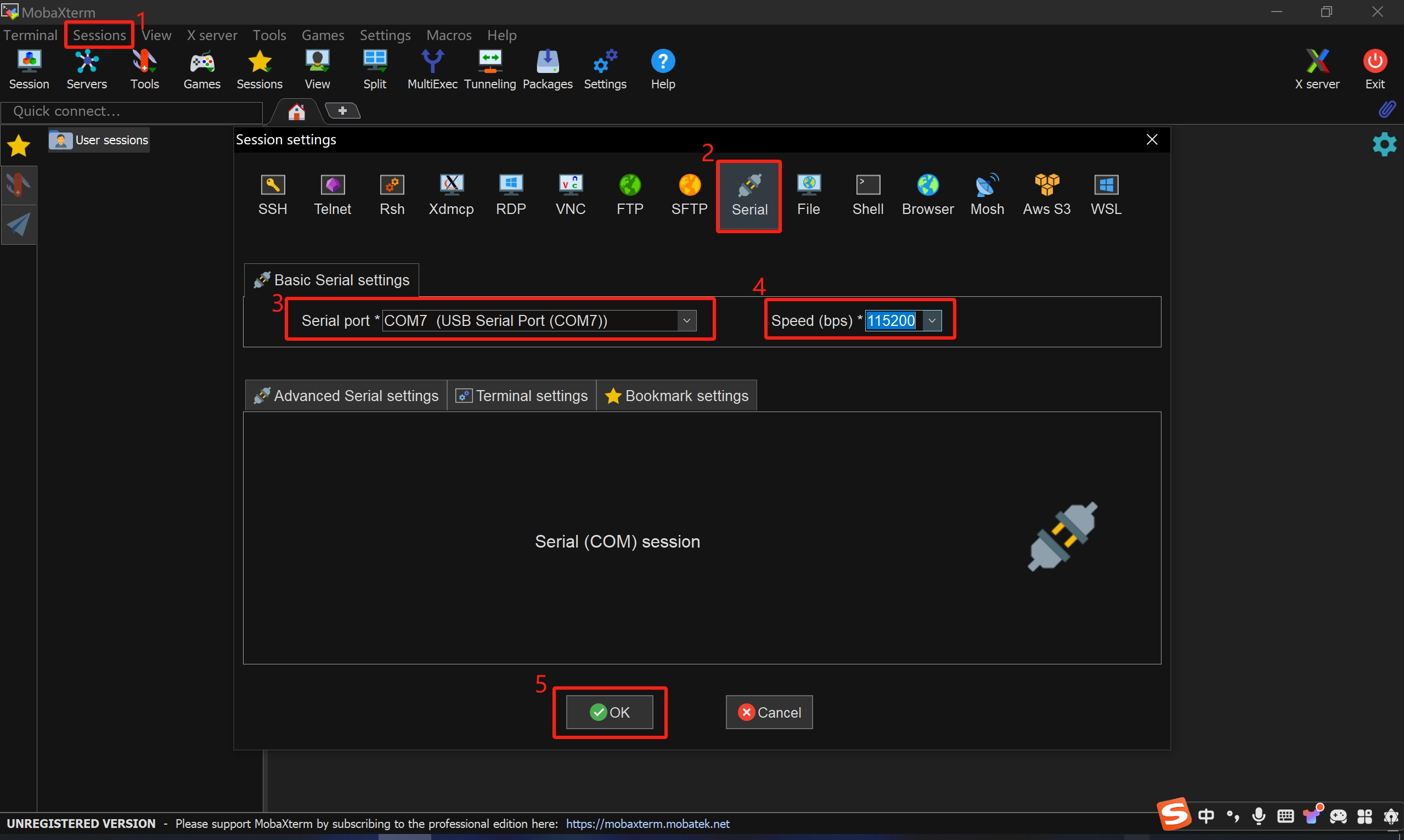
Task: Start the X server toolbar icon
Action: [x=1317, y=70]
